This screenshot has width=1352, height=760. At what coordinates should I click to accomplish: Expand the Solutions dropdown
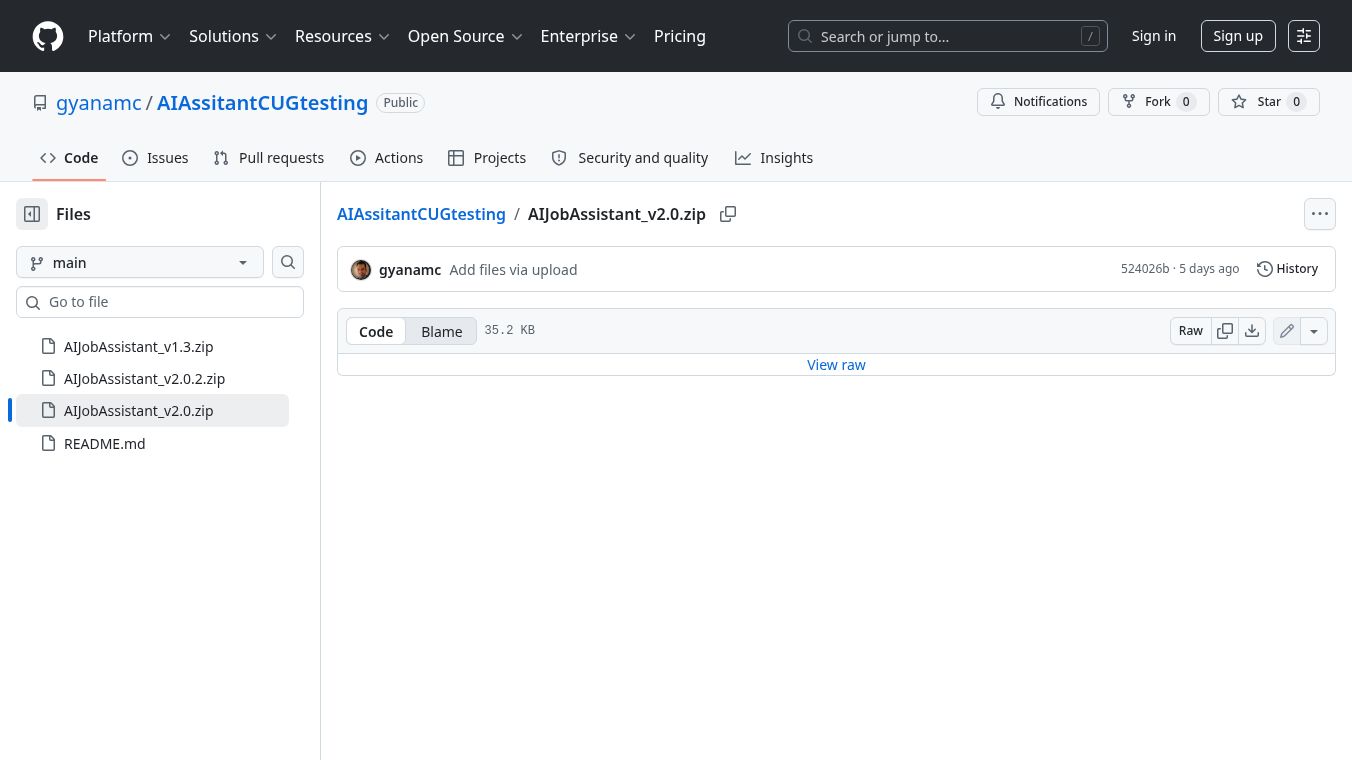tap(232, 36)
